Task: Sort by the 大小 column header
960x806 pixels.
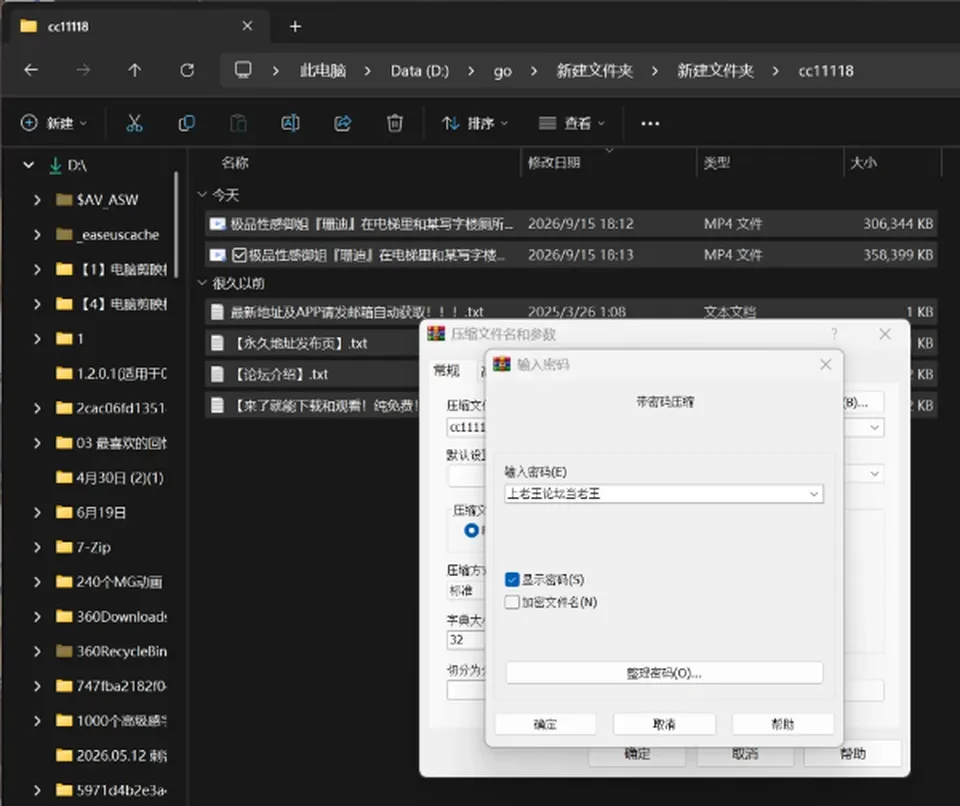Action: 863,162
